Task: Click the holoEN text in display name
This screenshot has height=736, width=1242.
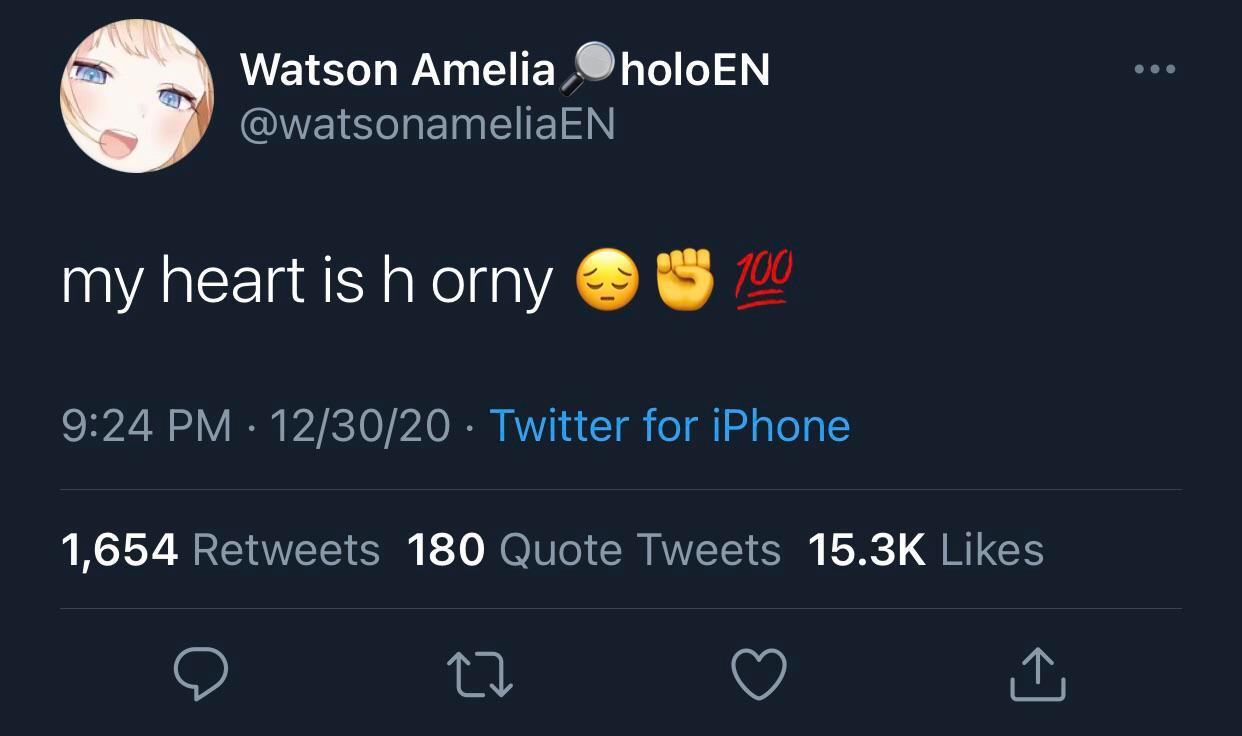Action: 695,70
